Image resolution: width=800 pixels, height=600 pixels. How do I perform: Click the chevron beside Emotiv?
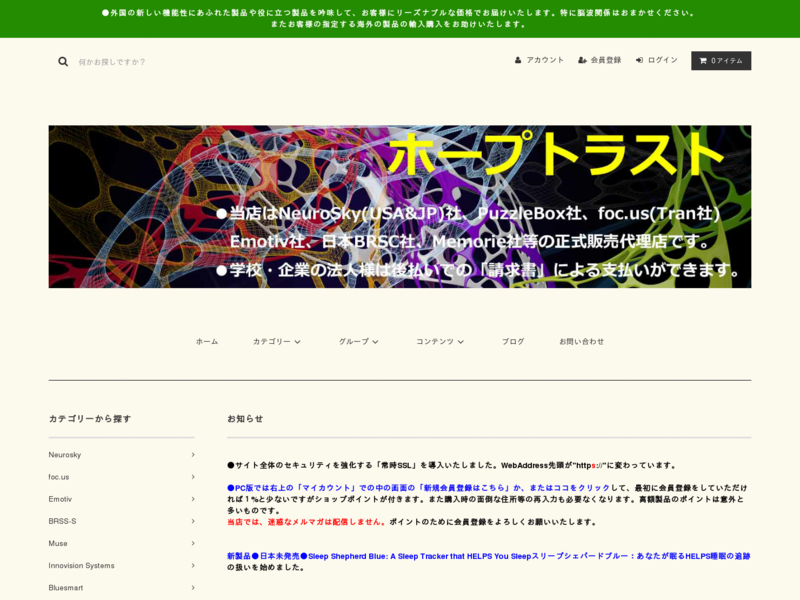coord(193,499)
